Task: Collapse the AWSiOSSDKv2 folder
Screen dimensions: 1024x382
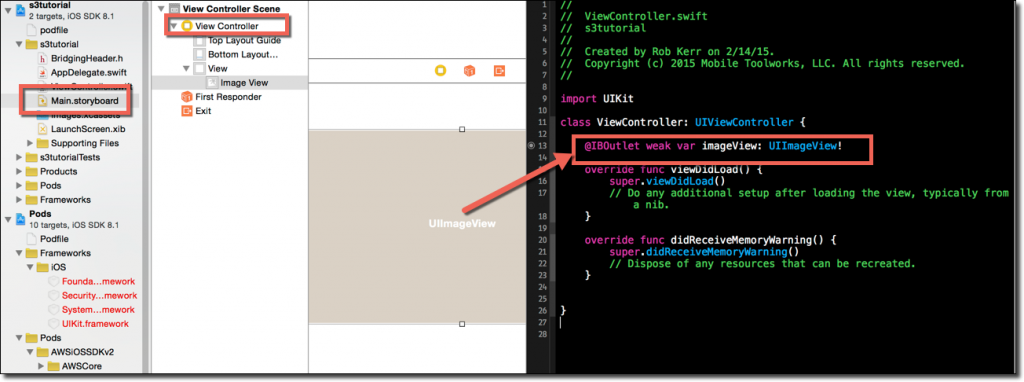Action: [30, 352]
